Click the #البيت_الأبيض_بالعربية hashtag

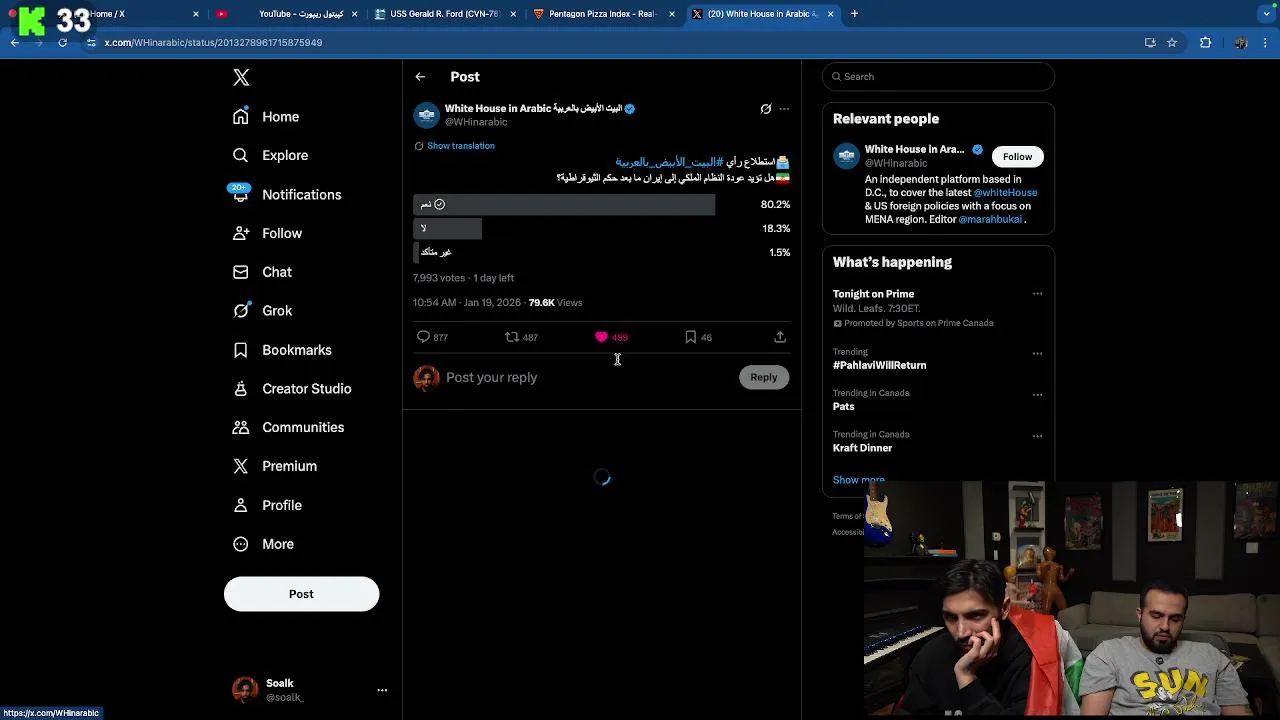(669, 162)
